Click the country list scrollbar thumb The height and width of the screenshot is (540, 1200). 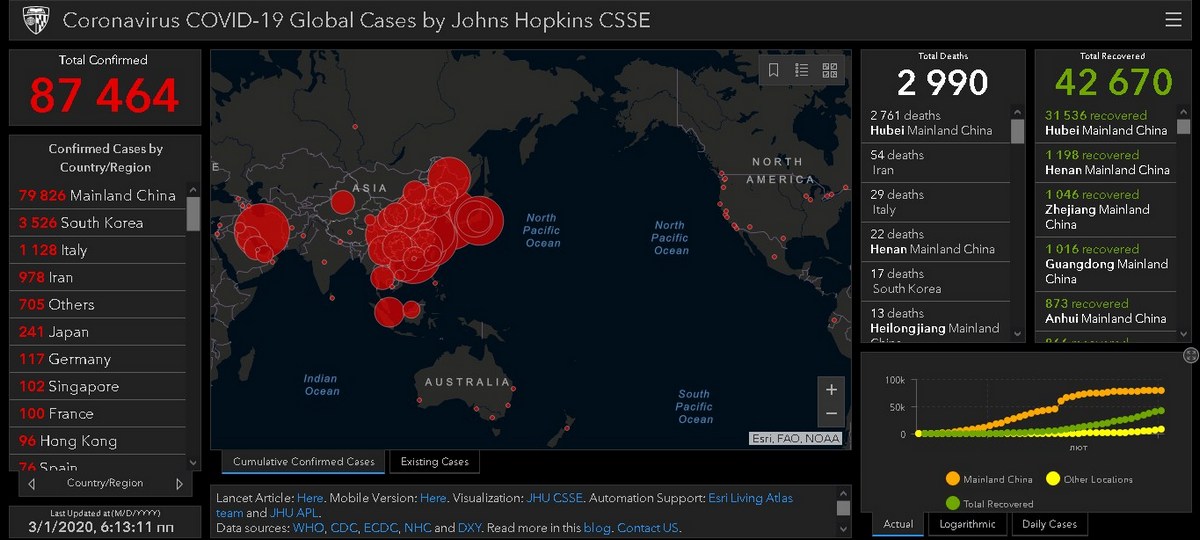(x=194, y=213)
